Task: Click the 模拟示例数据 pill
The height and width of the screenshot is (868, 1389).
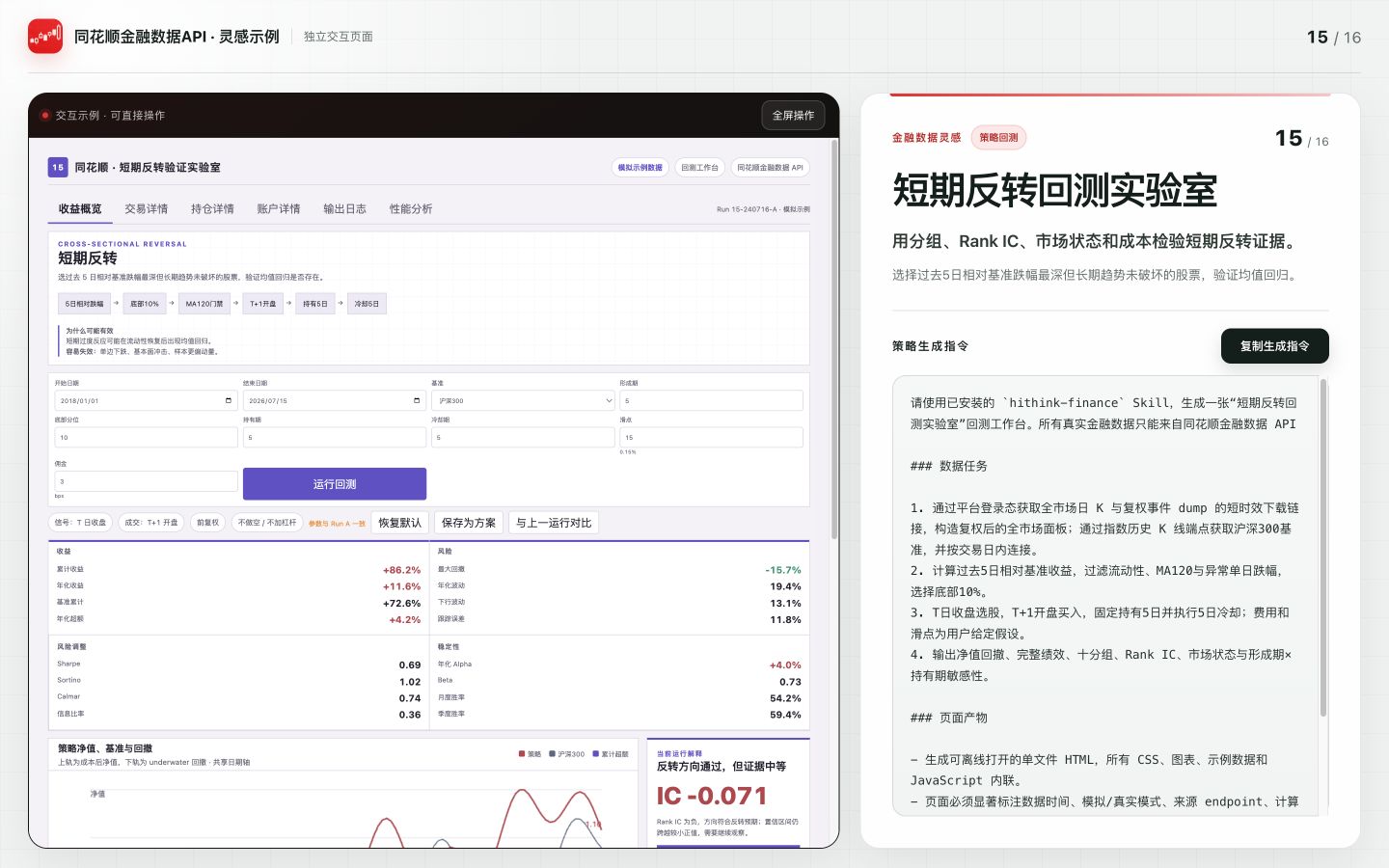Action: [x=640, y=168]
